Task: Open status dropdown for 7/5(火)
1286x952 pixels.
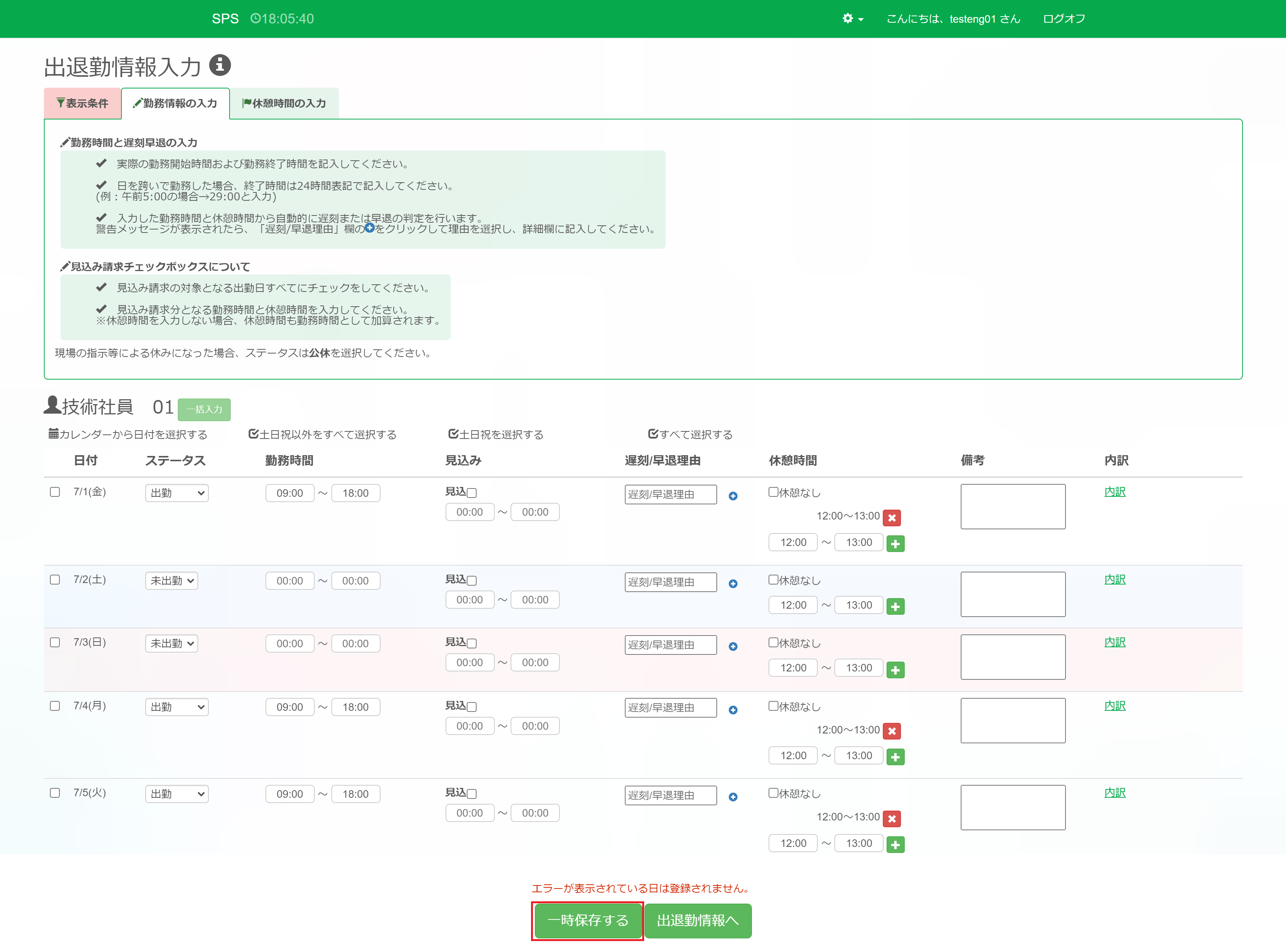Action: click(x=176, y=794)
